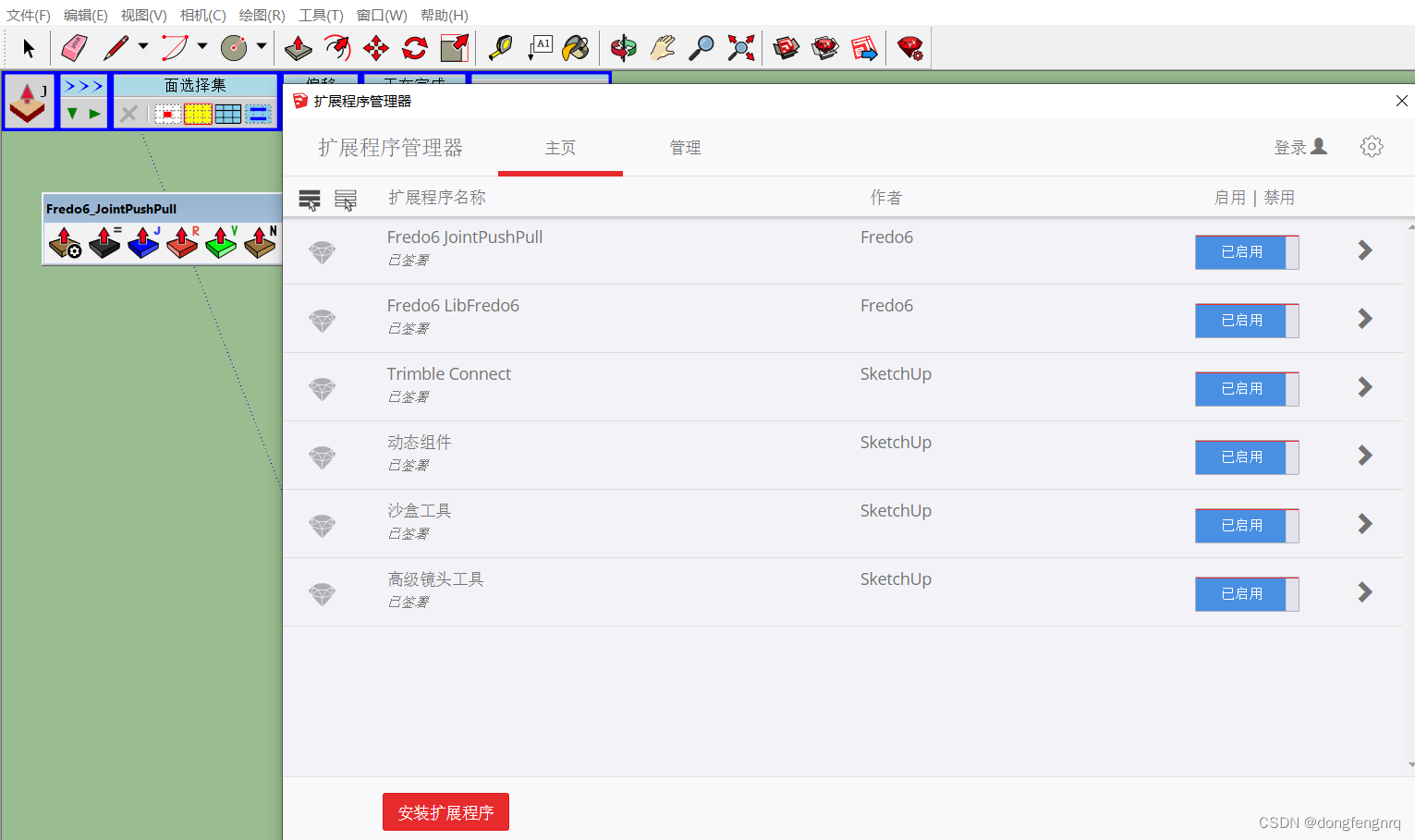This screenshot has height=840, width=1415.
Task: Open the 视图(V) menu
Action: click(143, 15)
